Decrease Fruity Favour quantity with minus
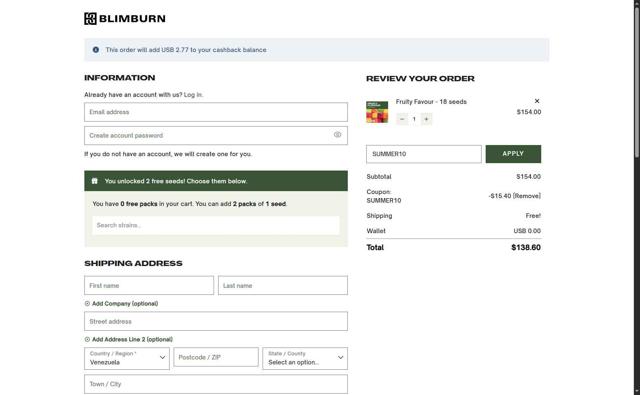This screenshot has width=640, height=395. [x=402, y=119]
